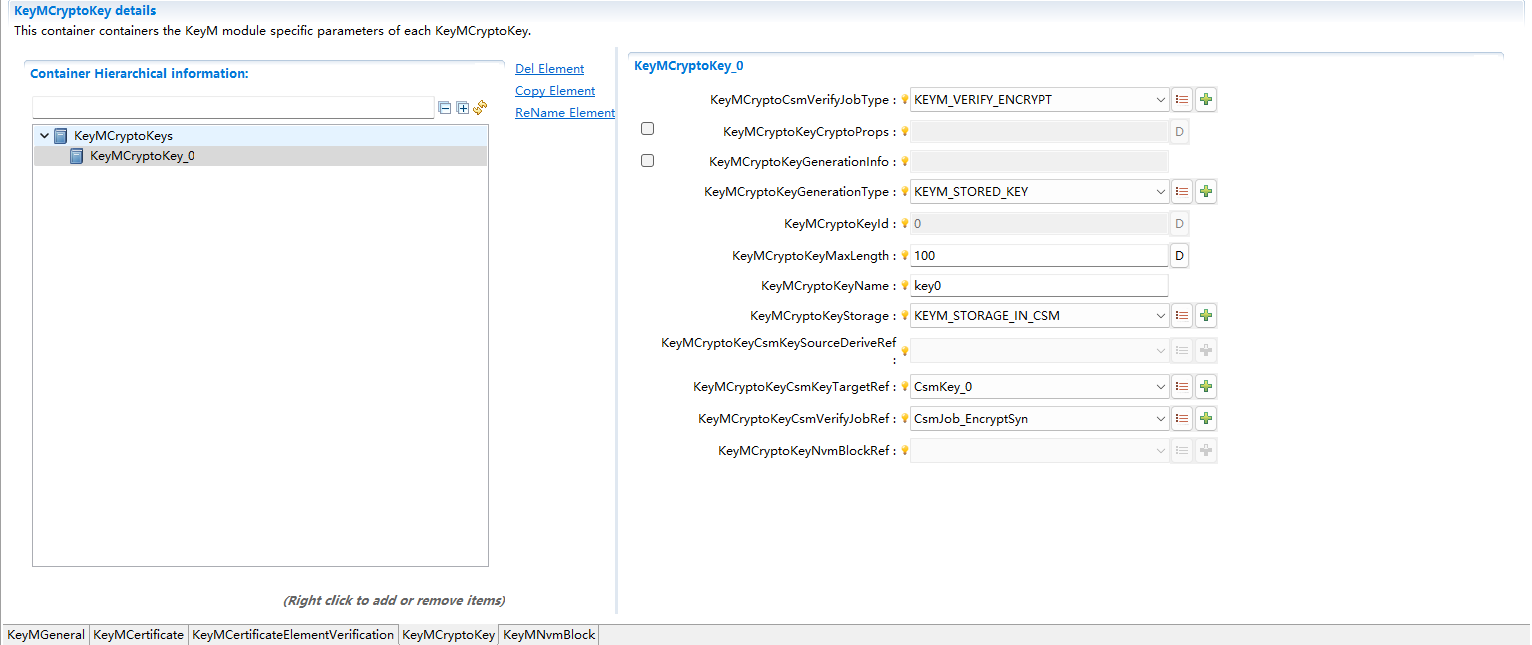The width and height of the screenshot is (1532, 645).
Task: Click list icon beside KeyMCryptoCsmVerifyJobType
Action: (x=1182, y=100)
